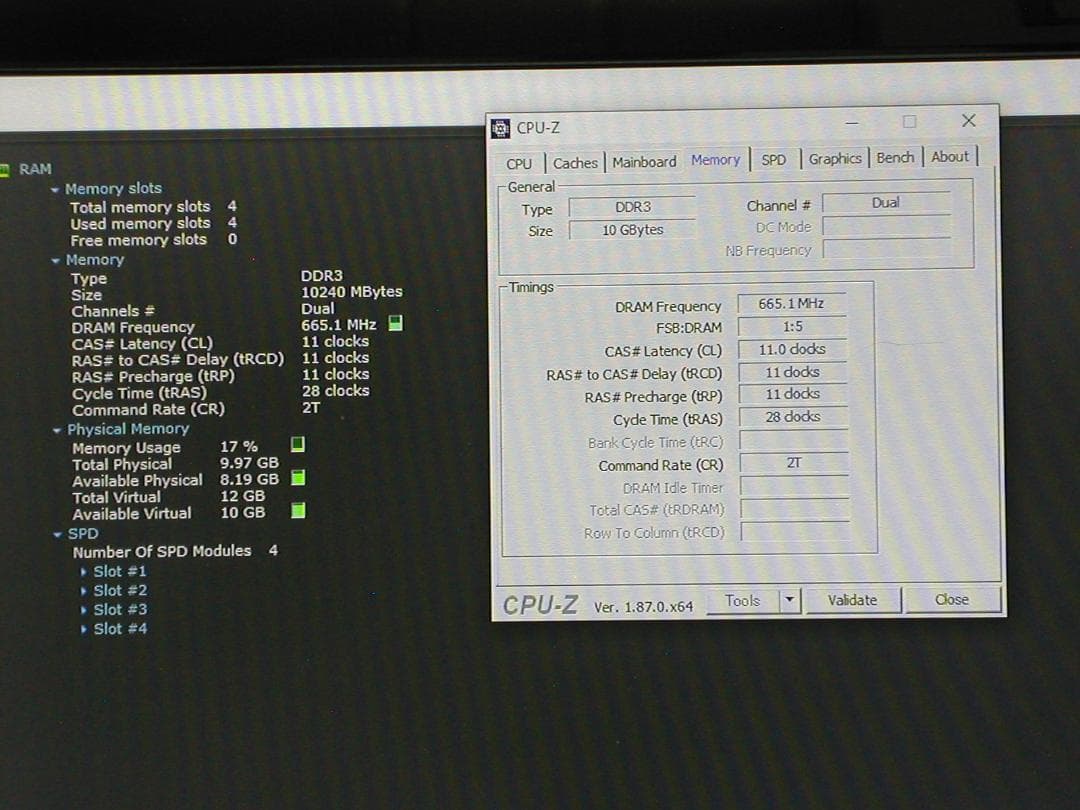Open the CPU tab in CPU-Z
This screenshot has height=810, width=1080.
(519, 164)
